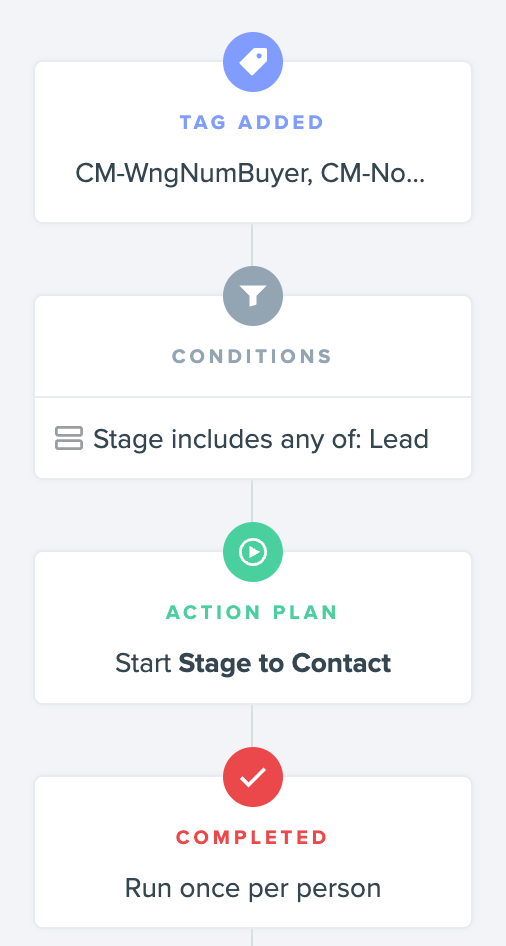The width and height of the screenshot is (506, 946).
Task: Click the blue tag icon
Action: (253, 62)
